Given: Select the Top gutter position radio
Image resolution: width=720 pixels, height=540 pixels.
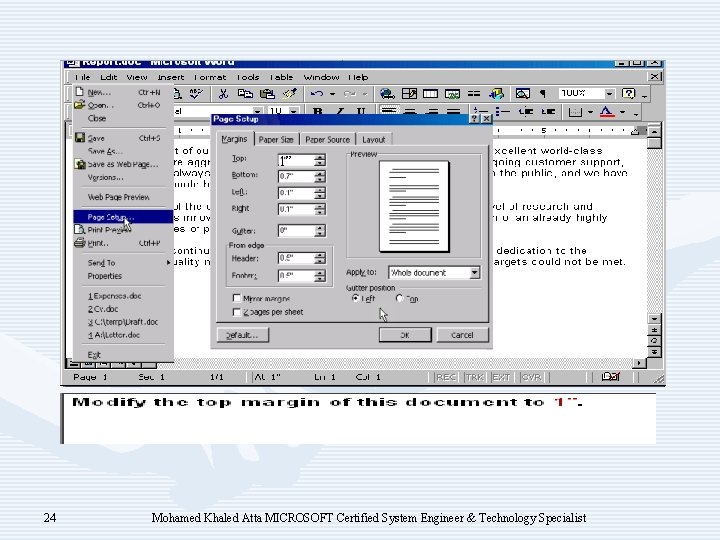Looking at the screenshot, I should 399,298.
